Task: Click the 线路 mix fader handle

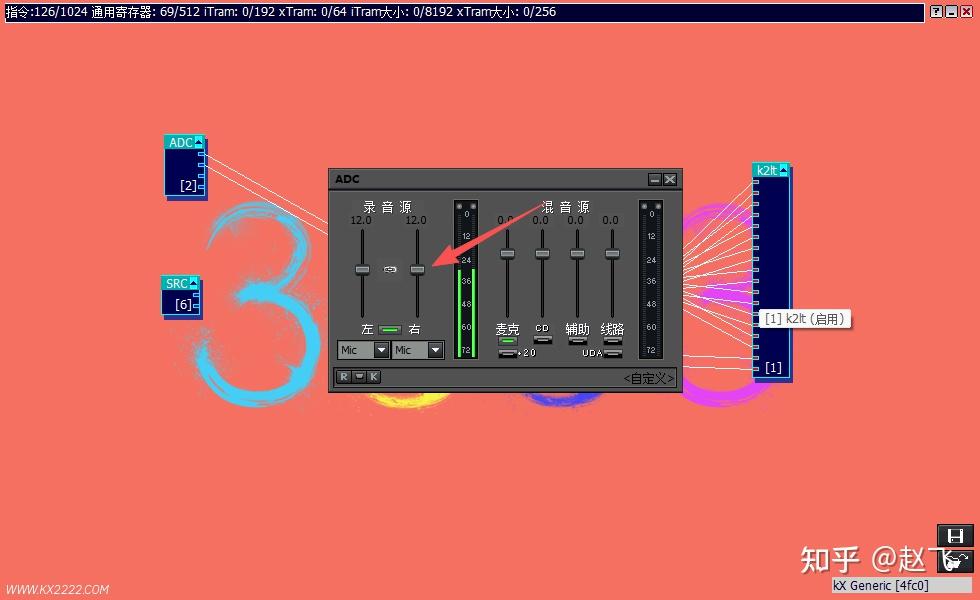Action: 612,253
